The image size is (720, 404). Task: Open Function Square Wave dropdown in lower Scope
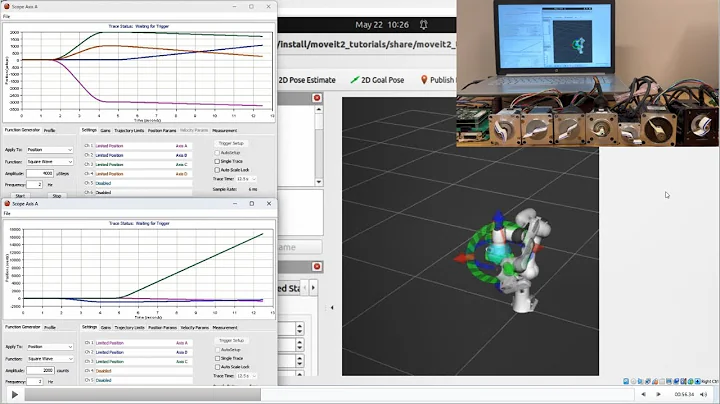pyautogui.click(x=50, y=359)
